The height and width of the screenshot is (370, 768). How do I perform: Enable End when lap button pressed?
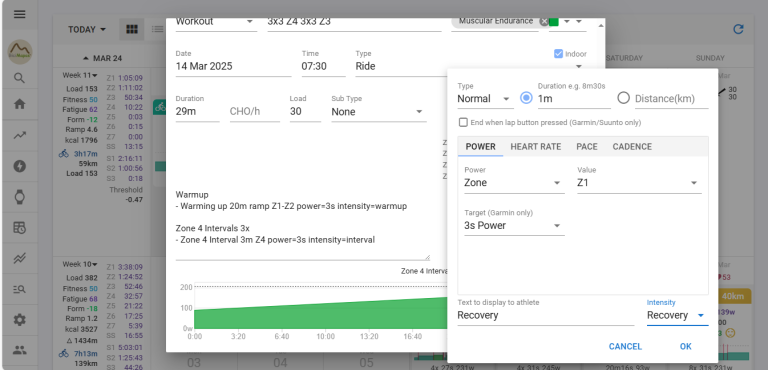pos(463,123)
